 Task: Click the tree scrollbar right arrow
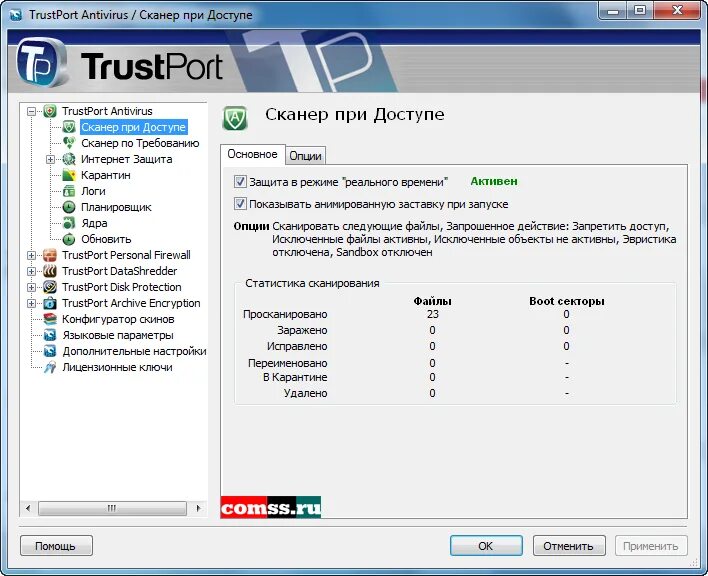[x=198, y=508]
